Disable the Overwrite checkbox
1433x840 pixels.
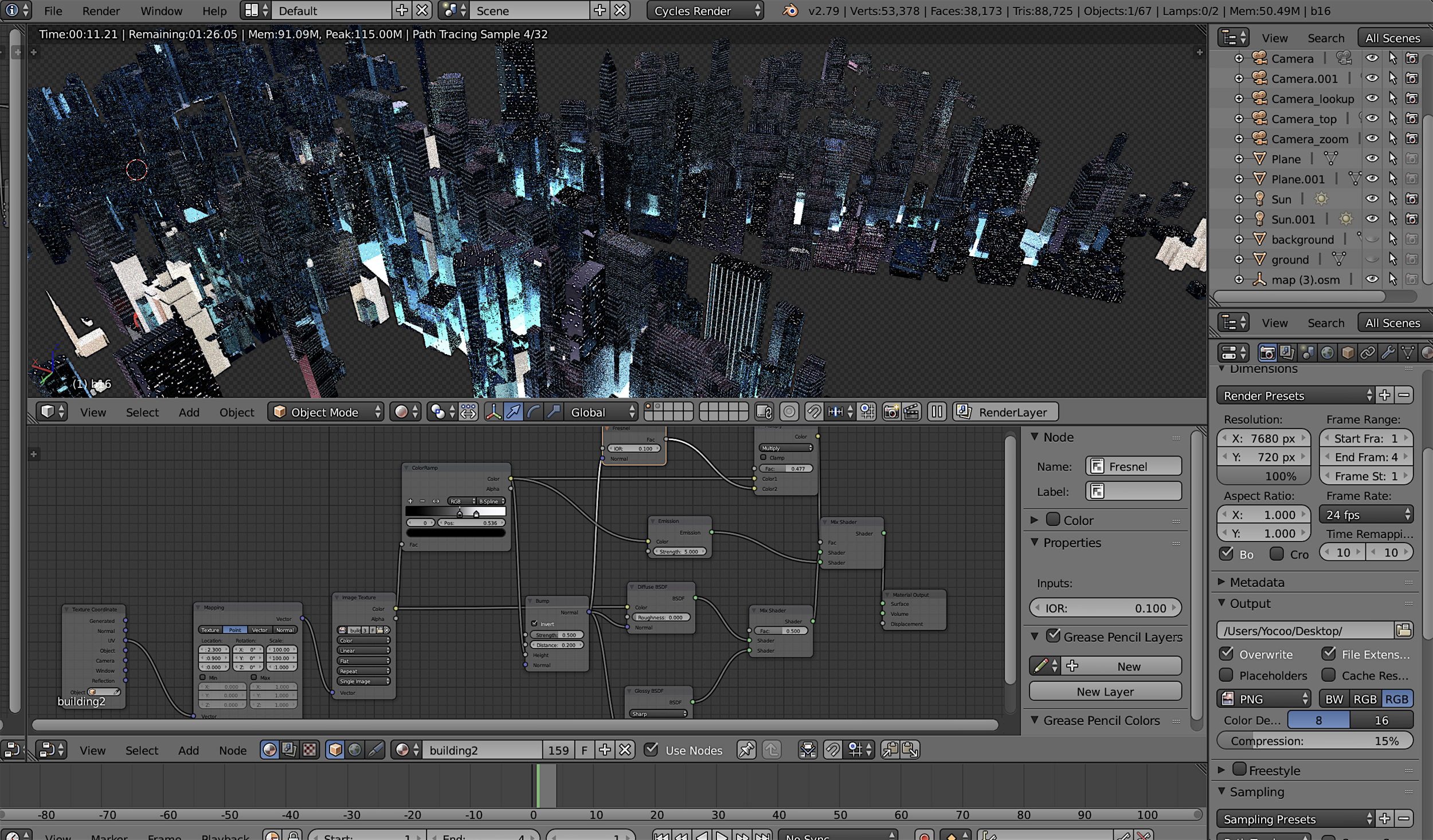pyautogui.click(x=1226, y=654)
